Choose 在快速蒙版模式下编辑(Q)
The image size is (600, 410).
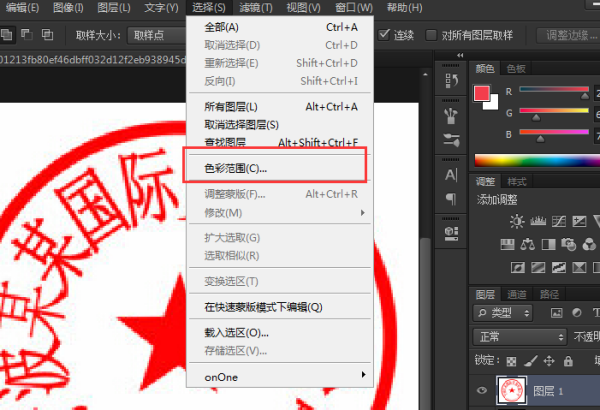pos(280,307)
